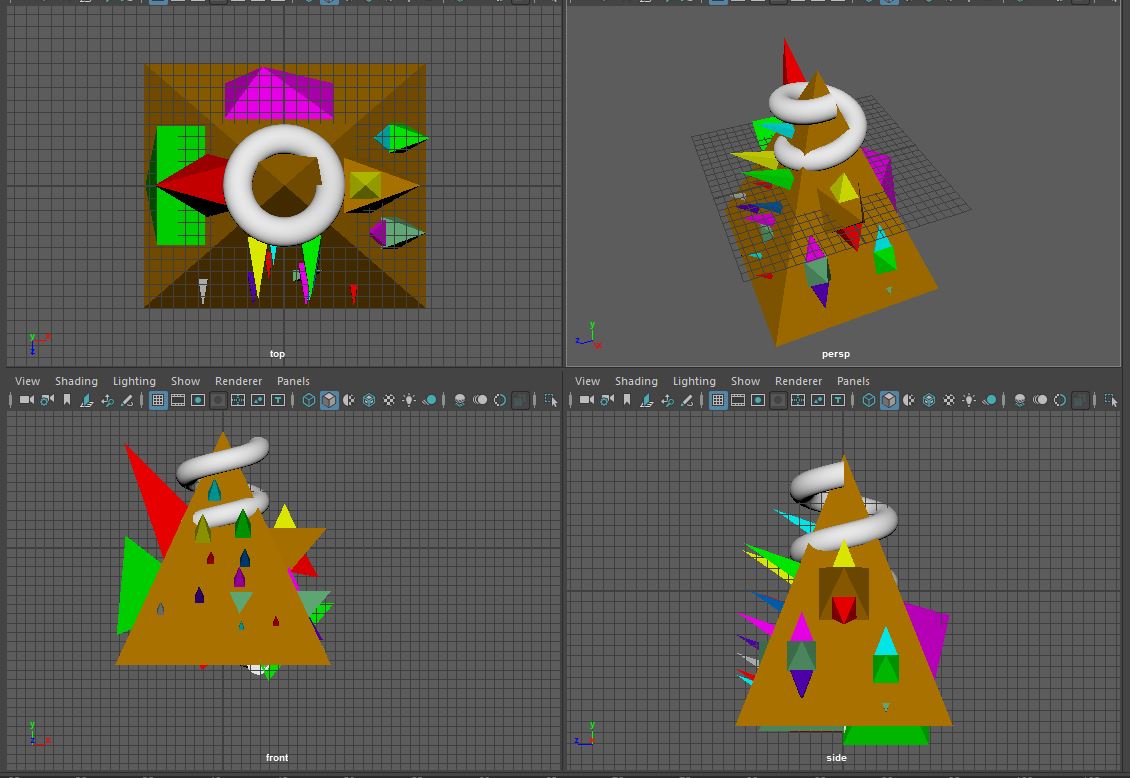The width and height of the screenshot is (1130, 778).
Task: Select Grease Pencil icon in front panel
Action: pos(127,401)
